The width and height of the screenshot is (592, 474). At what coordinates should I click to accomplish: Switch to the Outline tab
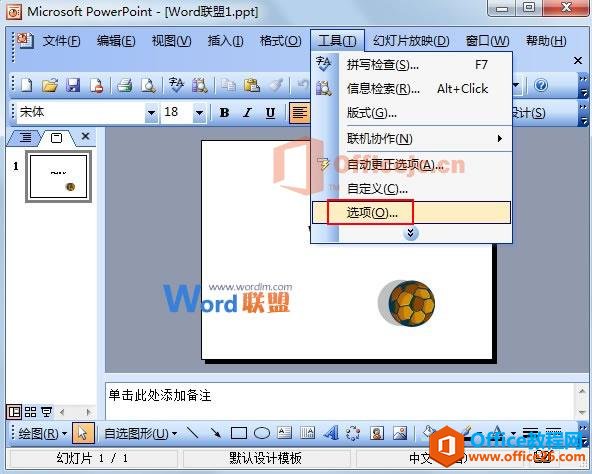click(25, 137)
